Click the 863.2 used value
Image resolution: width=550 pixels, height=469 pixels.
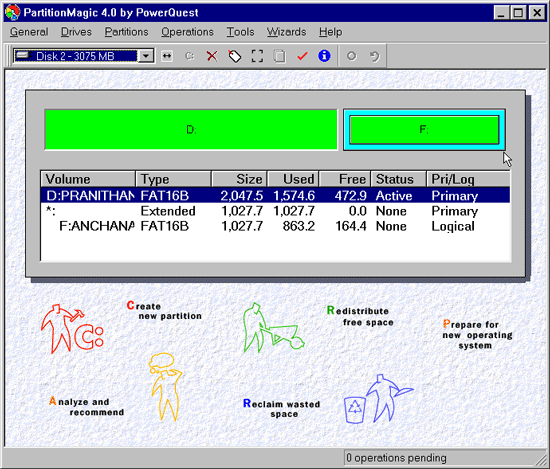[x=299, y=226]
